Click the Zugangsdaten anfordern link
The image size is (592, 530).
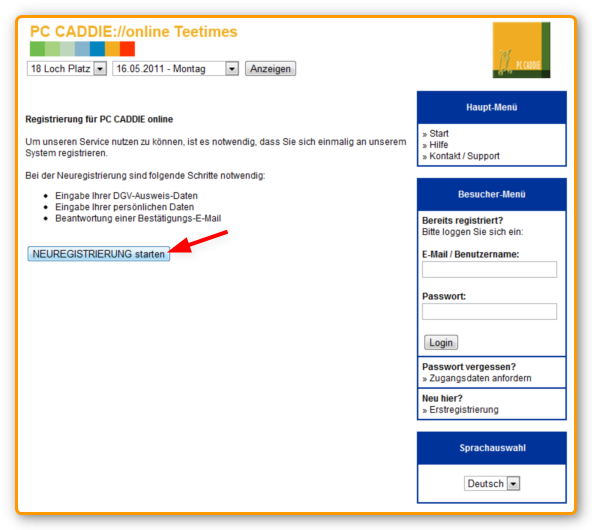[x=480, y=378]
